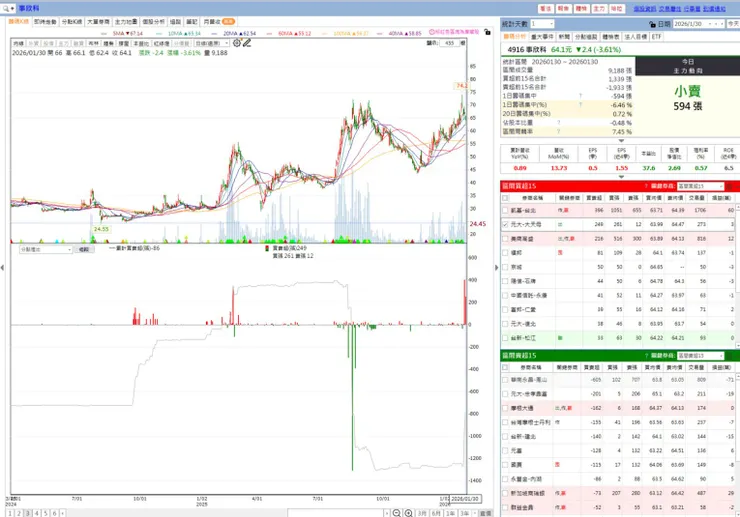Open the 月營收 tab

click(x=219, y=22)
